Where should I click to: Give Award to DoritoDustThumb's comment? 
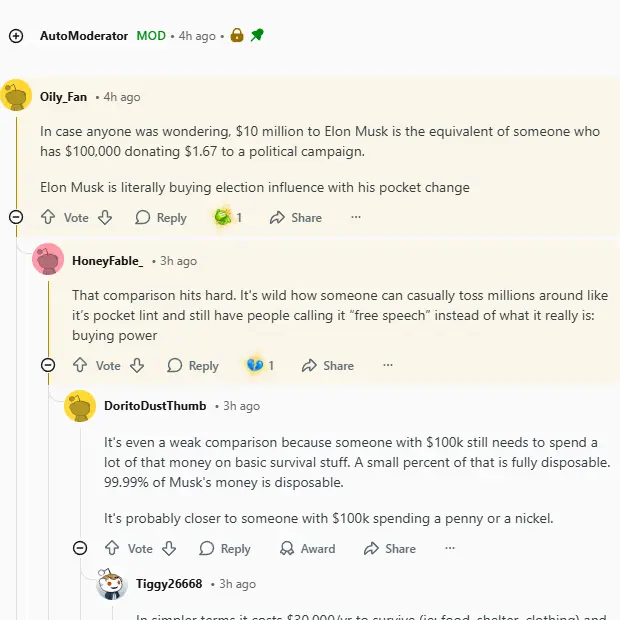307,548
